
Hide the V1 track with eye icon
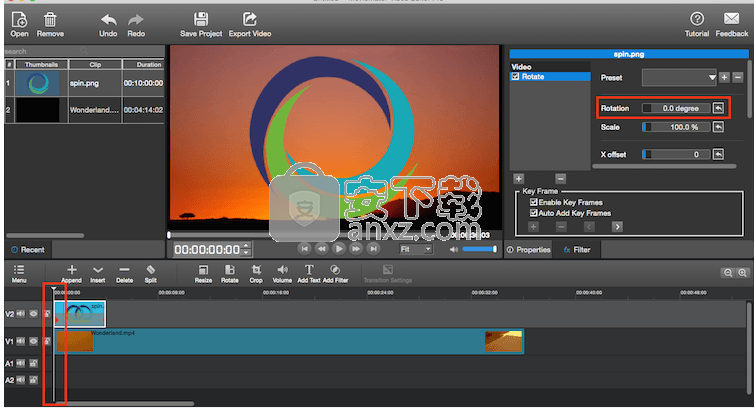33,341
